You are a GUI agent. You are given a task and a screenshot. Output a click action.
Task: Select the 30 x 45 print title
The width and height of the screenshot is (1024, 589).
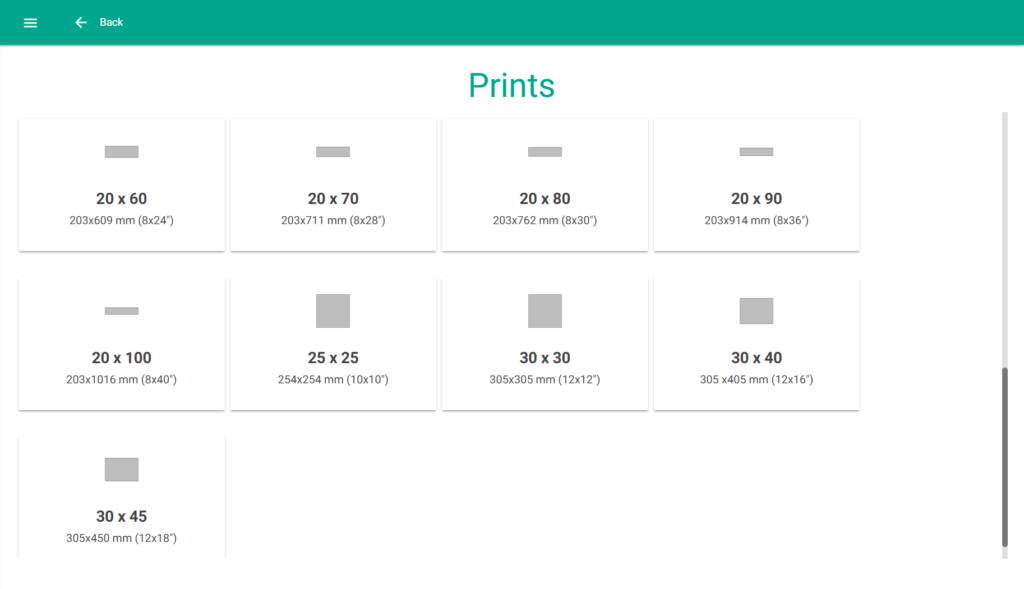[x=121, y=517]
